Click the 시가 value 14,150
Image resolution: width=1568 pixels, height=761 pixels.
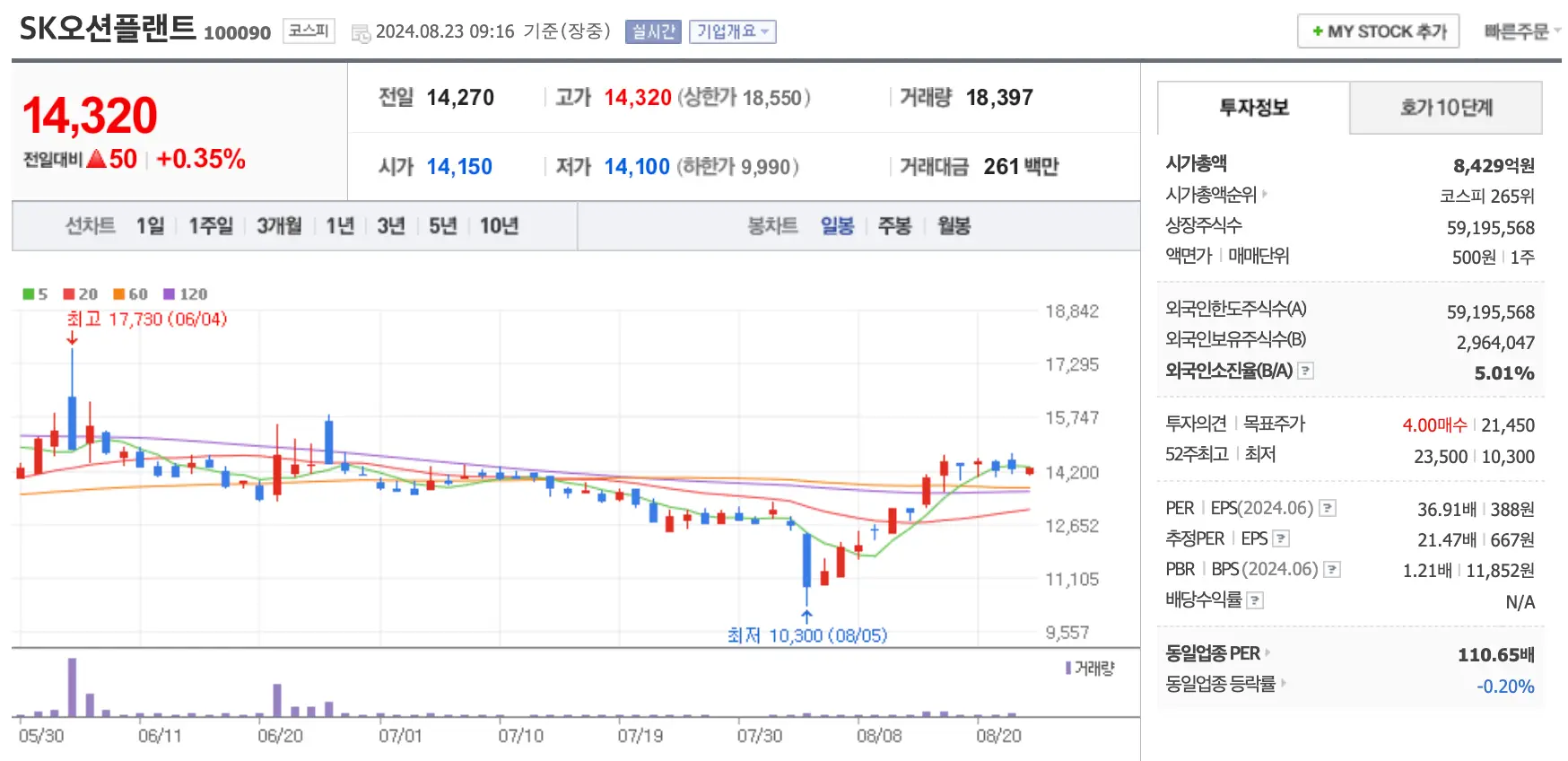(x=459, y=166)
